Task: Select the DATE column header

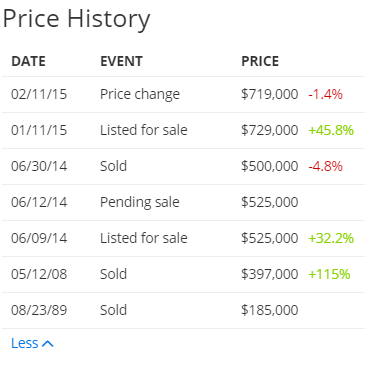Action: coord(28,61)
